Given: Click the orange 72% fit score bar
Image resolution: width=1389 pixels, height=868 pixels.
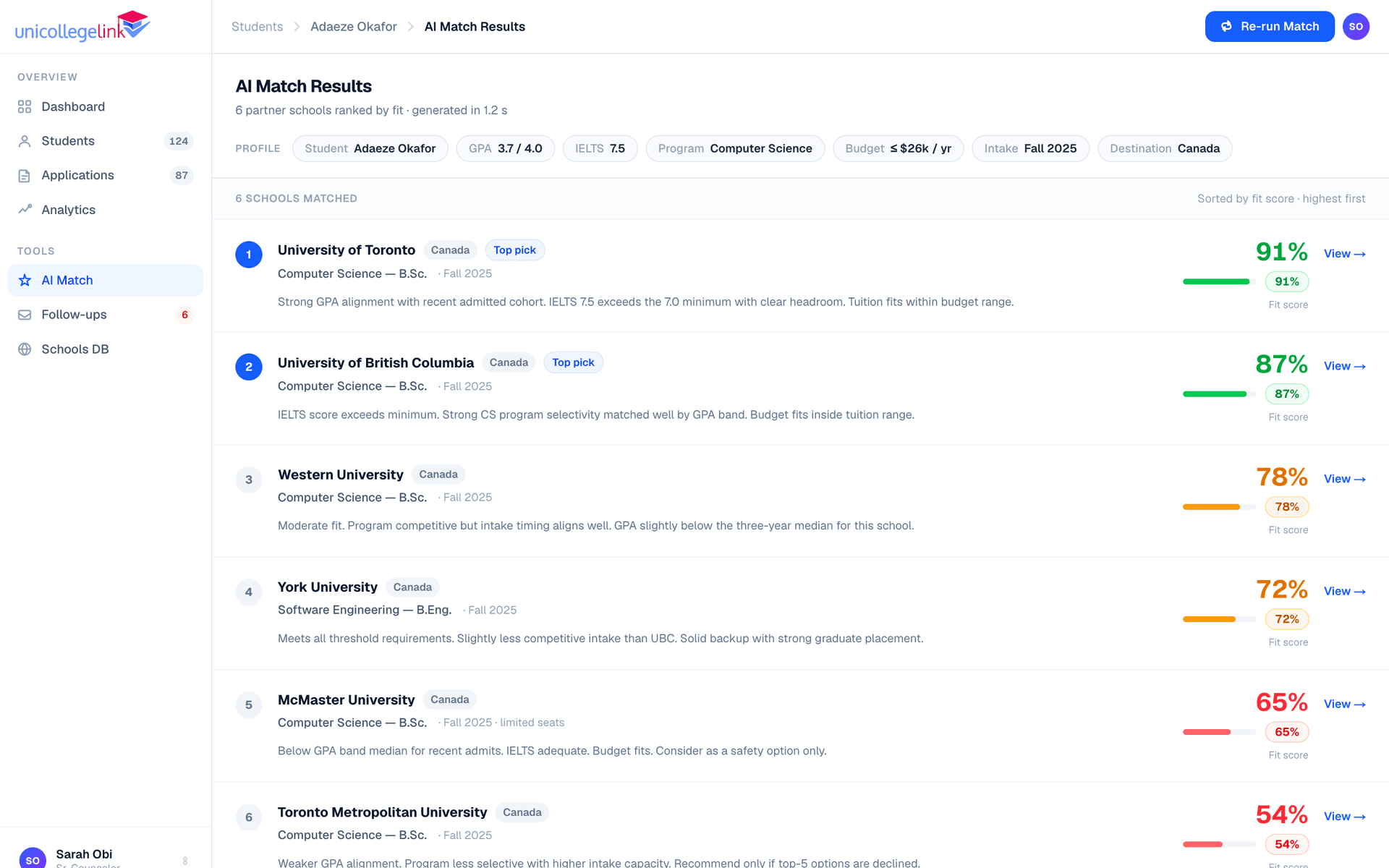Looking at the screenshot, I should click(1220, 619).
